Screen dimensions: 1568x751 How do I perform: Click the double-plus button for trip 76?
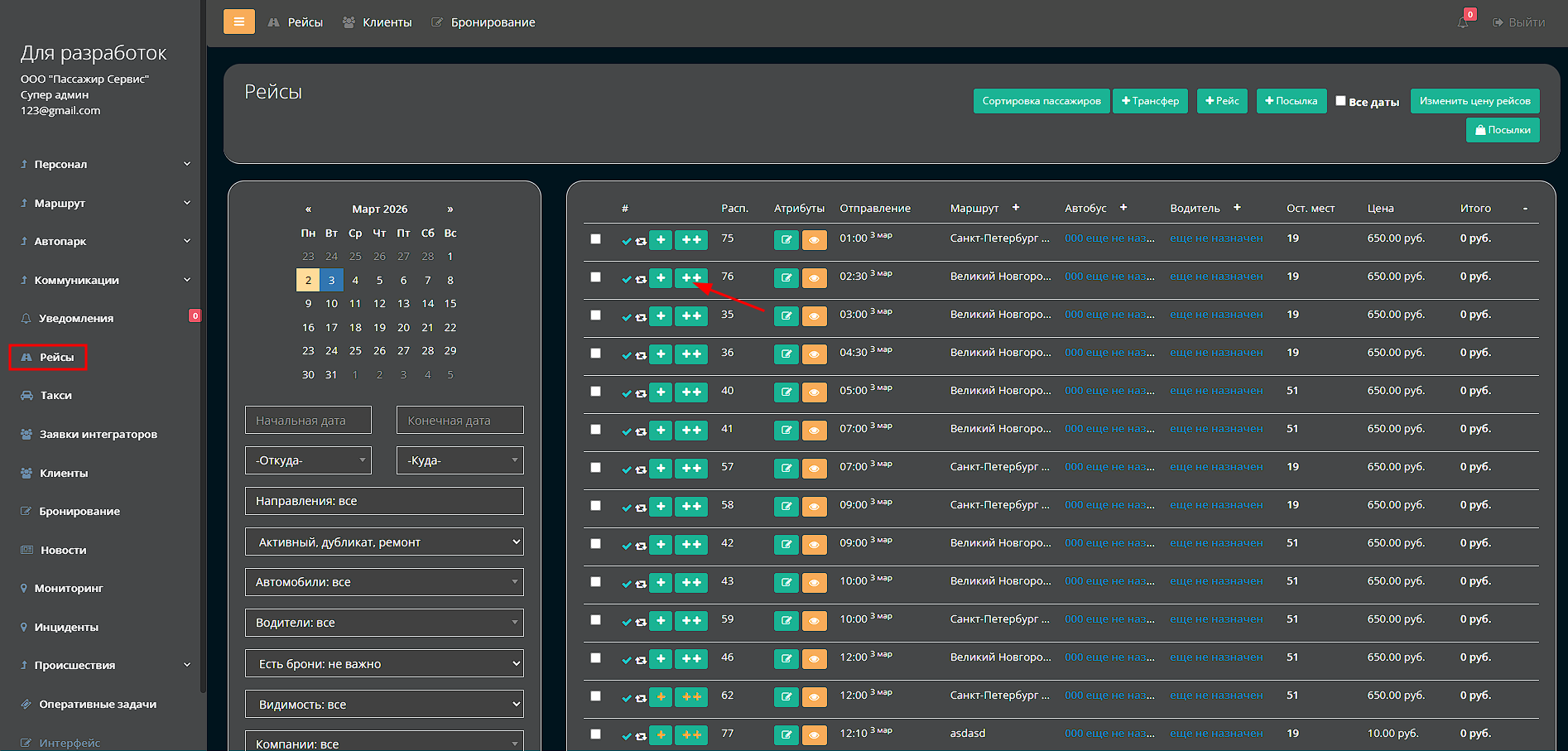[691, 278]
